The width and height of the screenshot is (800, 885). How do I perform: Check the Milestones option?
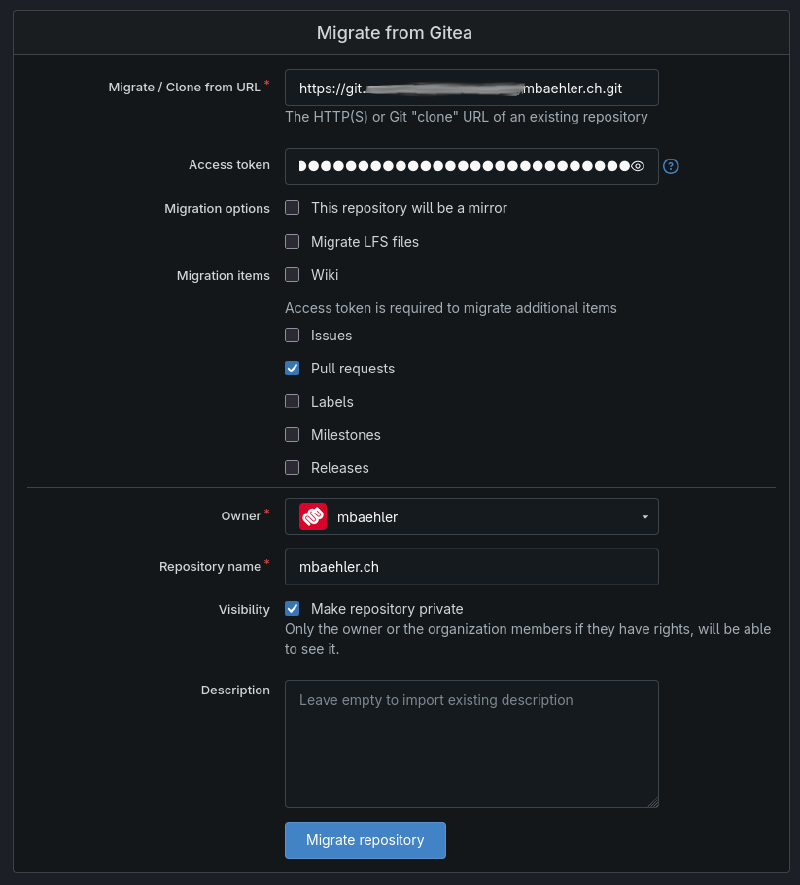coord(291,434)
